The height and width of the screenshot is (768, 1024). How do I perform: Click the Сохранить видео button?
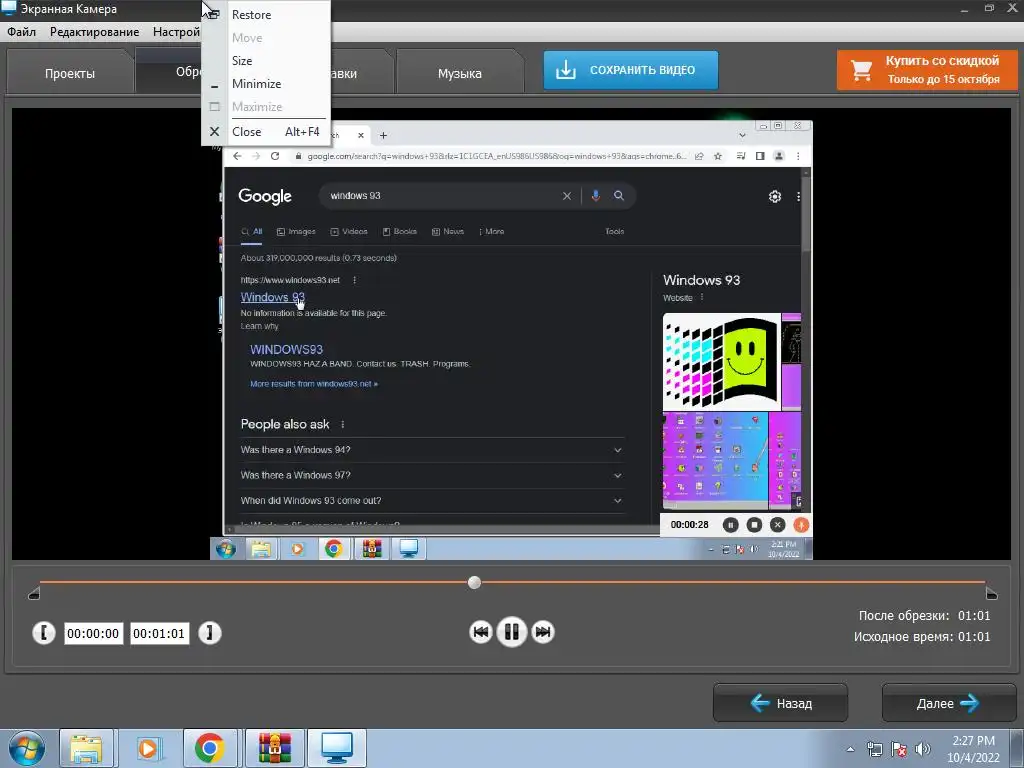[x=631, y=70]
